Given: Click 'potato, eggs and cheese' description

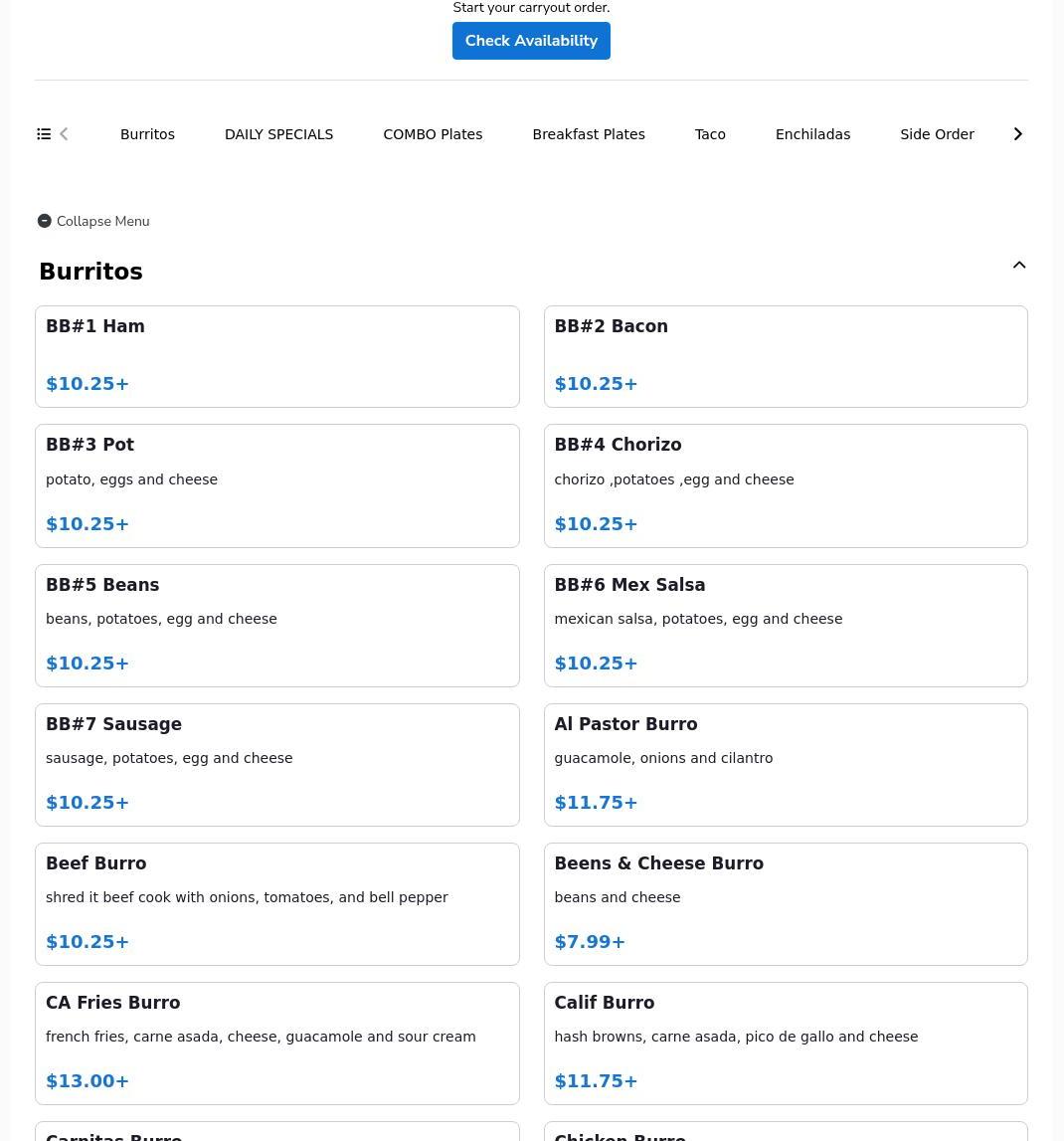Looking at the screenshot, I should 131,479.
